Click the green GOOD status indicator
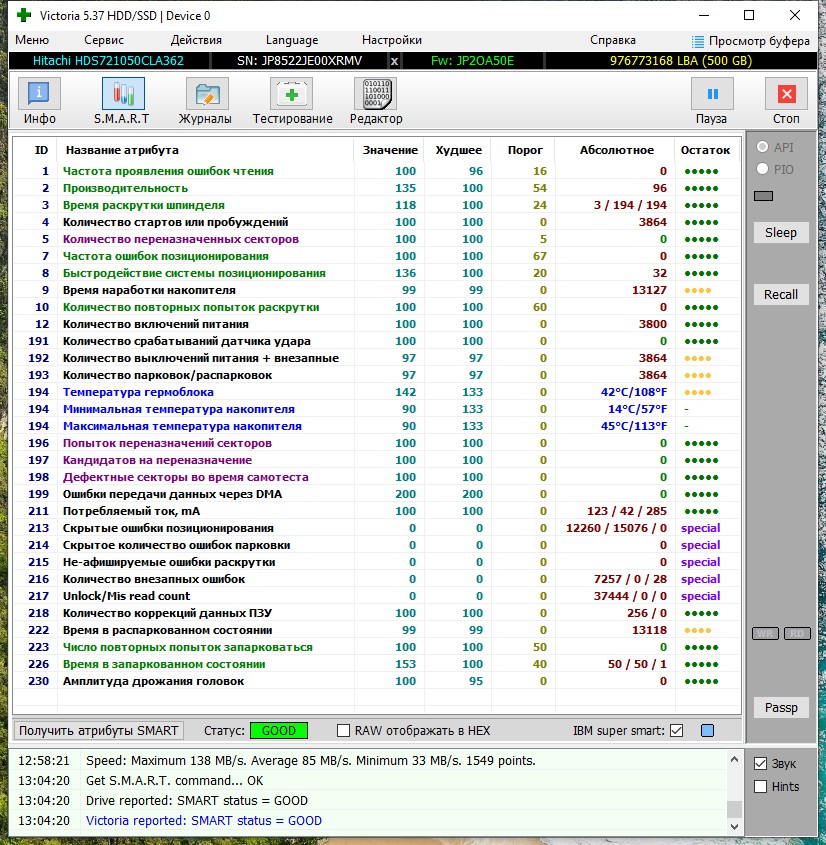Viewport: 826px width, 845px height. click(279, 731)
